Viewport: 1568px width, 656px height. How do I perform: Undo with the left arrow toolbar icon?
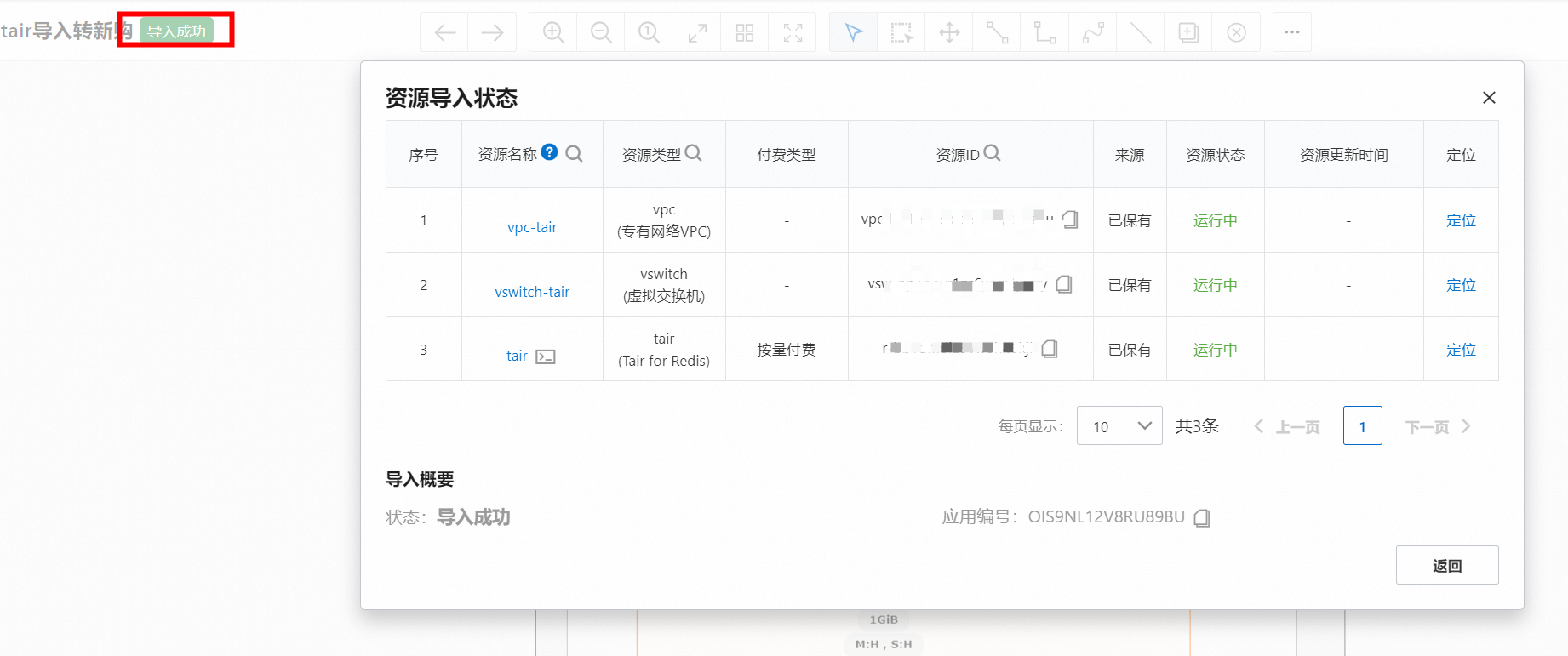coord(445,32)
